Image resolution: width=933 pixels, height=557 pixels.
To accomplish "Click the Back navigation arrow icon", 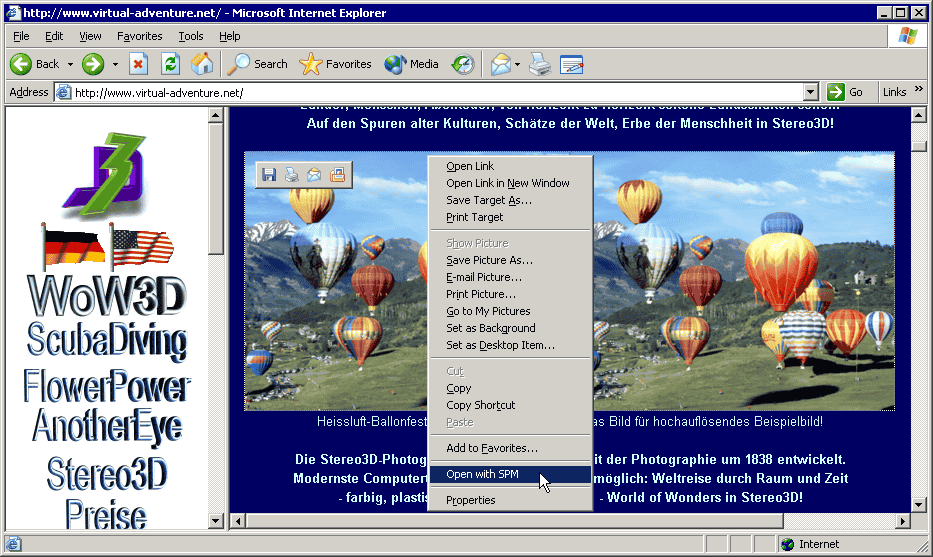I will 21,64.
